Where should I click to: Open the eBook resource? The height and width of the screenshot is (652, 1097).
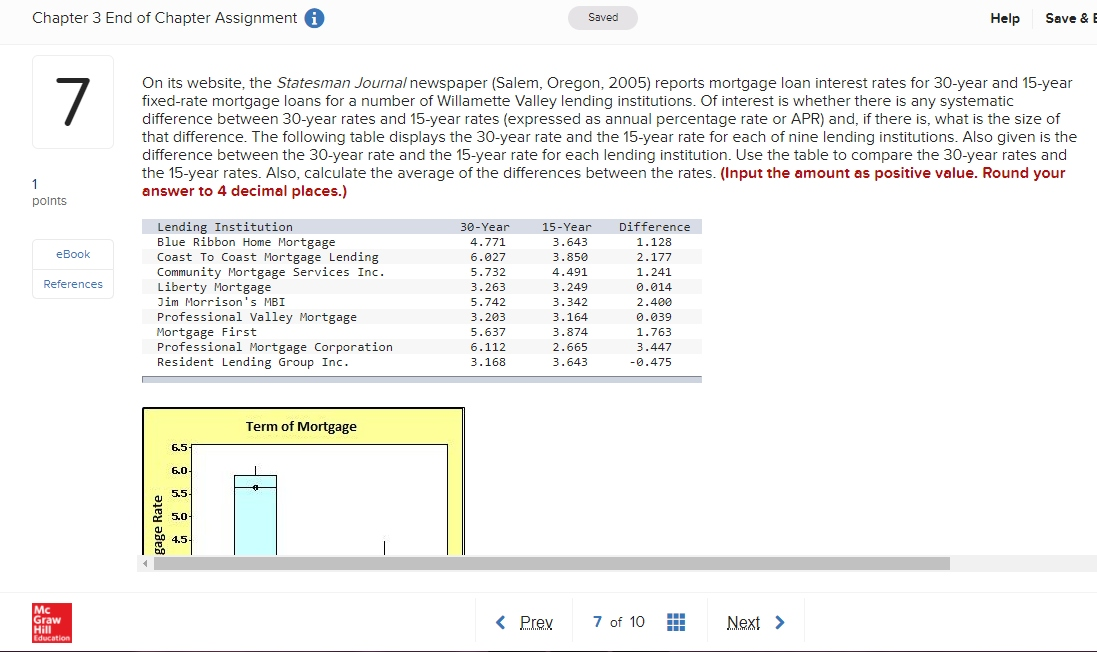tap(73, 254)
